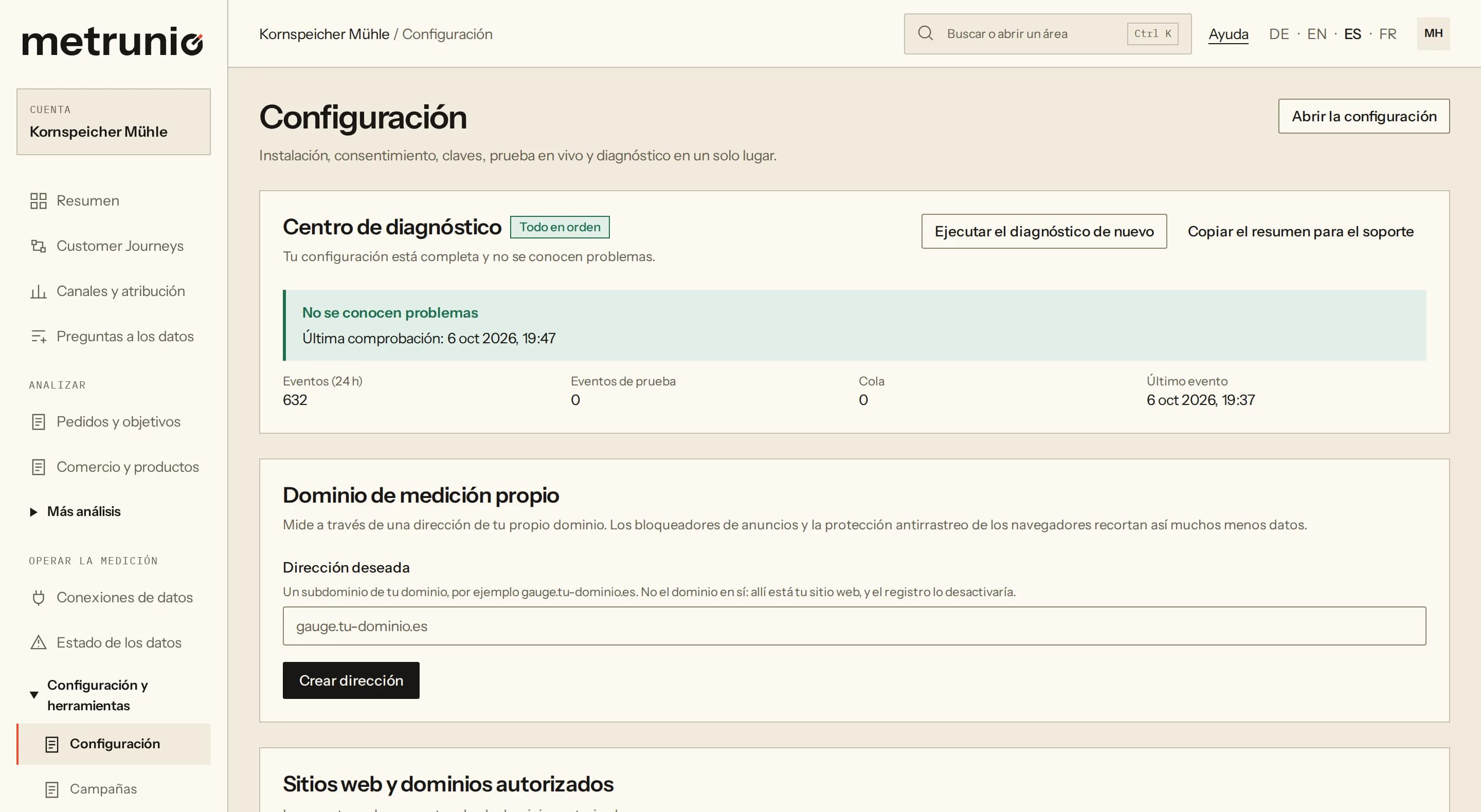The height and width of the screenshot is (812, 1481).
Task: Click Copiar el resumen para el soporte
Action: click(1301, 232)
